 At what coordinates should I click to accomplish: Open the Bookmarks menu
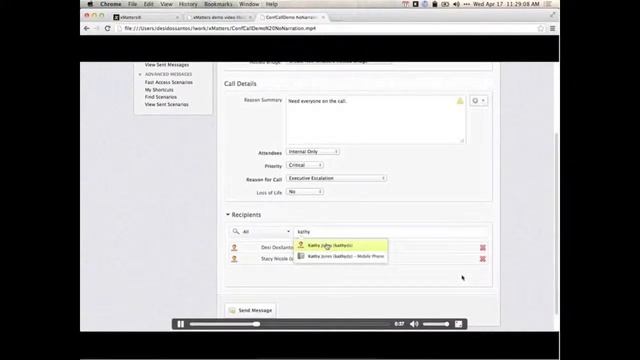[x=218, y=4]
